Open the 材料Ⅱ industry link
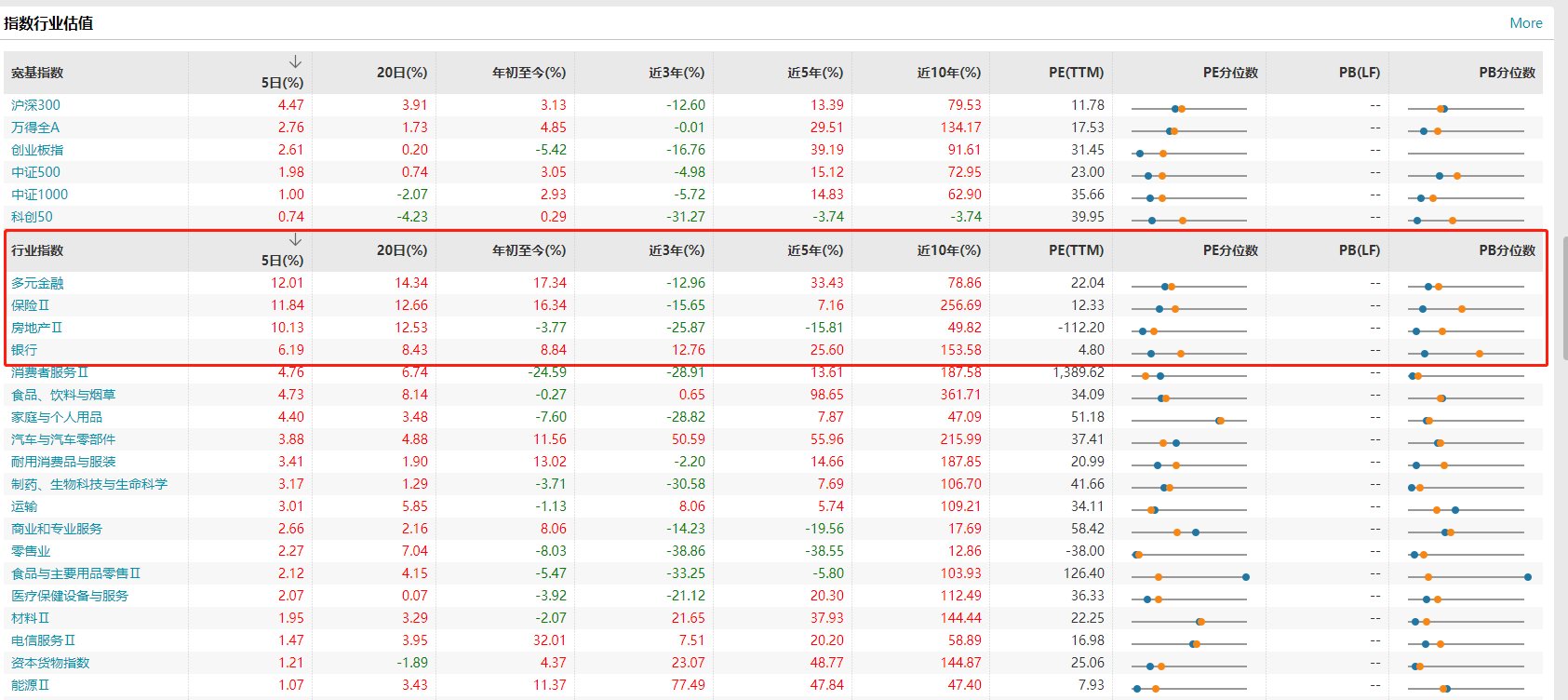Viewport: 1568px width, 700px height. tap(31, 618)
